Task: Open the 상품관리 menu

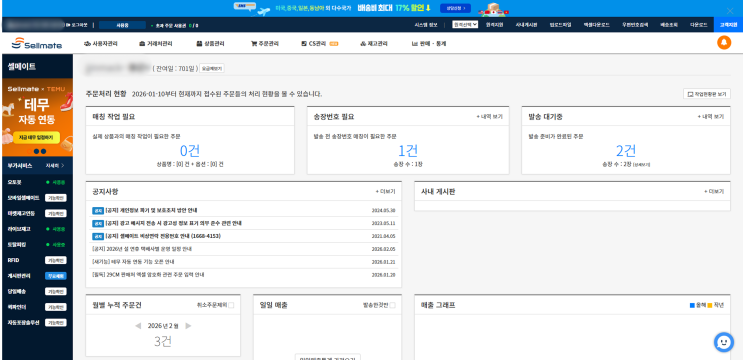Action: coord(210,44)
